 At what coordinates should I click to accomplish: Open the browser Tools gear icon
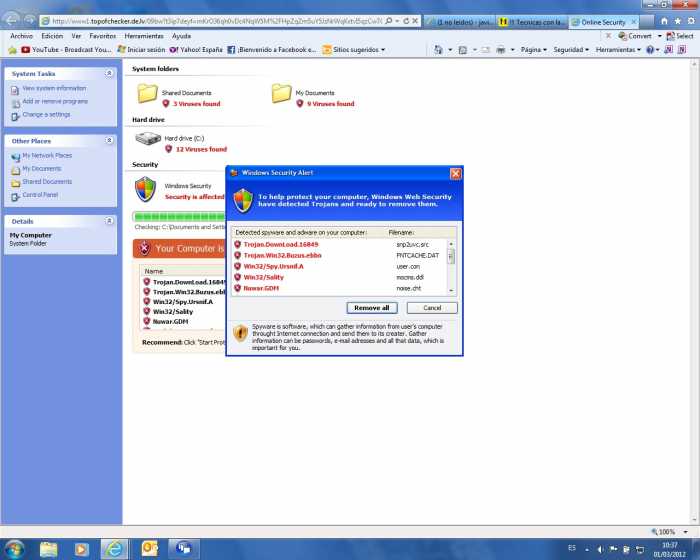[691, 21]
